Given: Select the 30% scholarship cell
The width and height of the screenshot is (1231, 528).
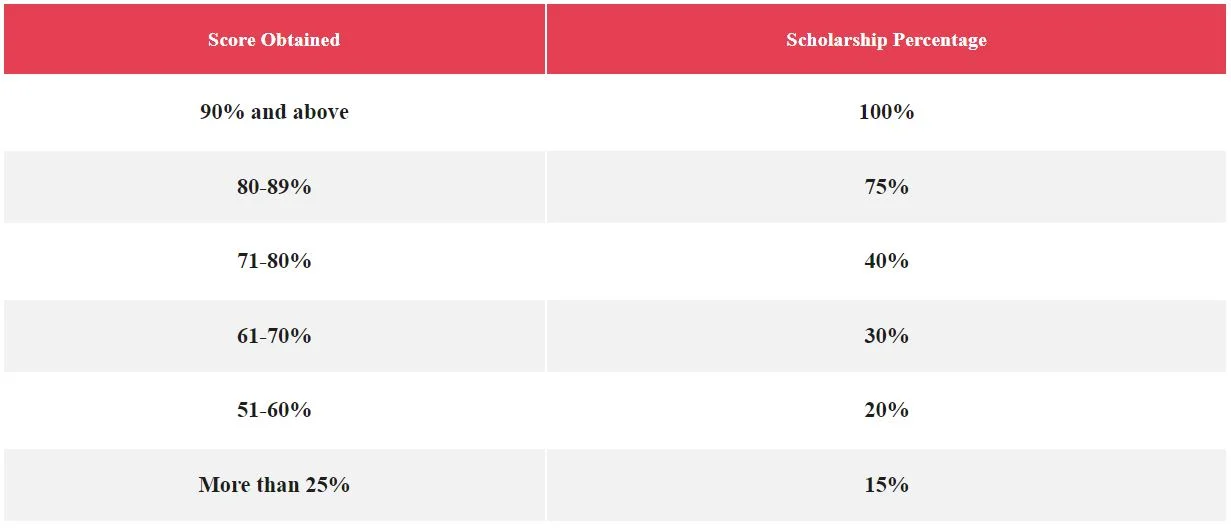Looking at the screenshot, I should [x=886, y=336].
